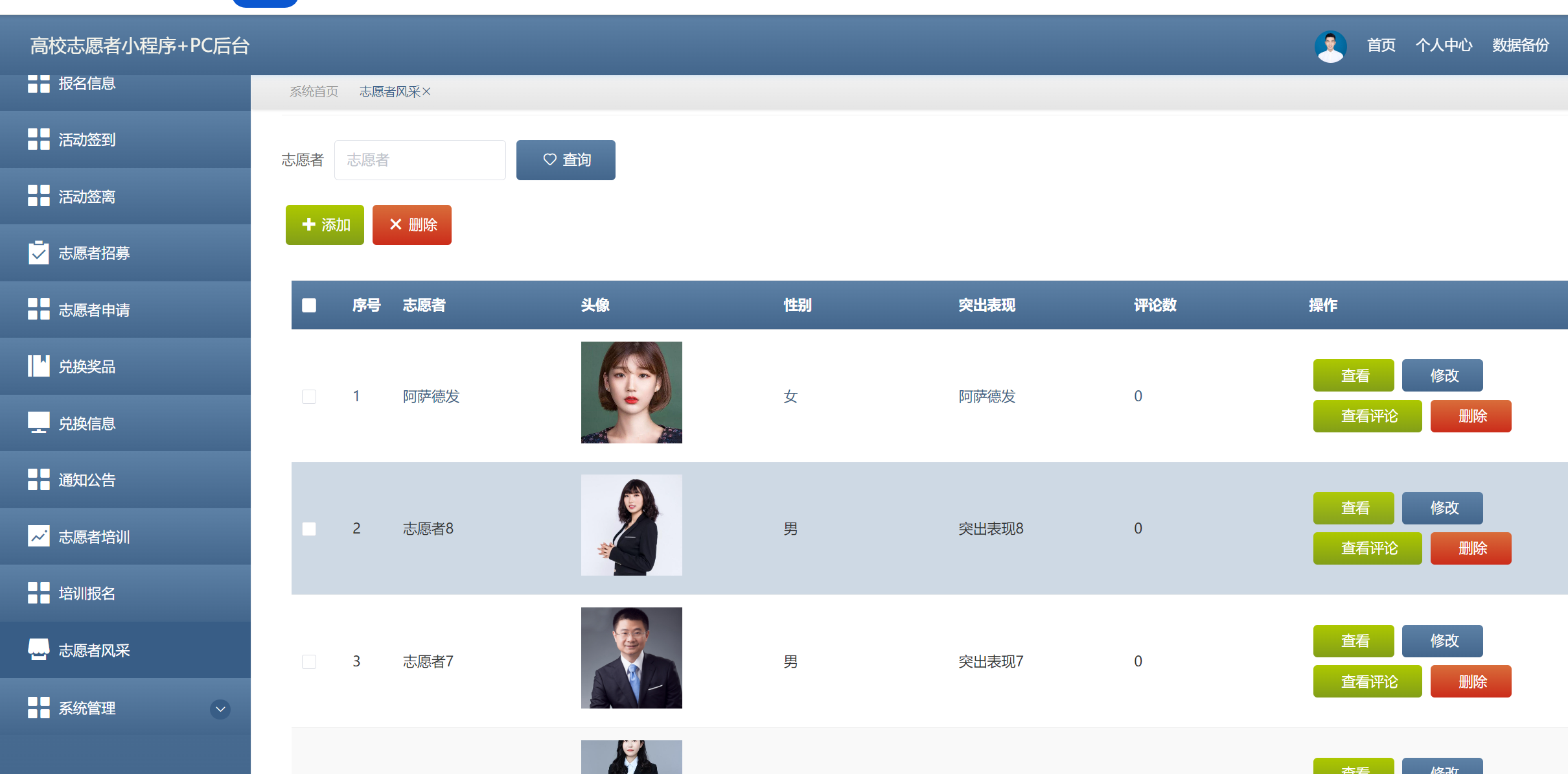The image size is (1568, 774).
Task: Click 删除 for row 阿萨德发
Action: point(1471,416)
